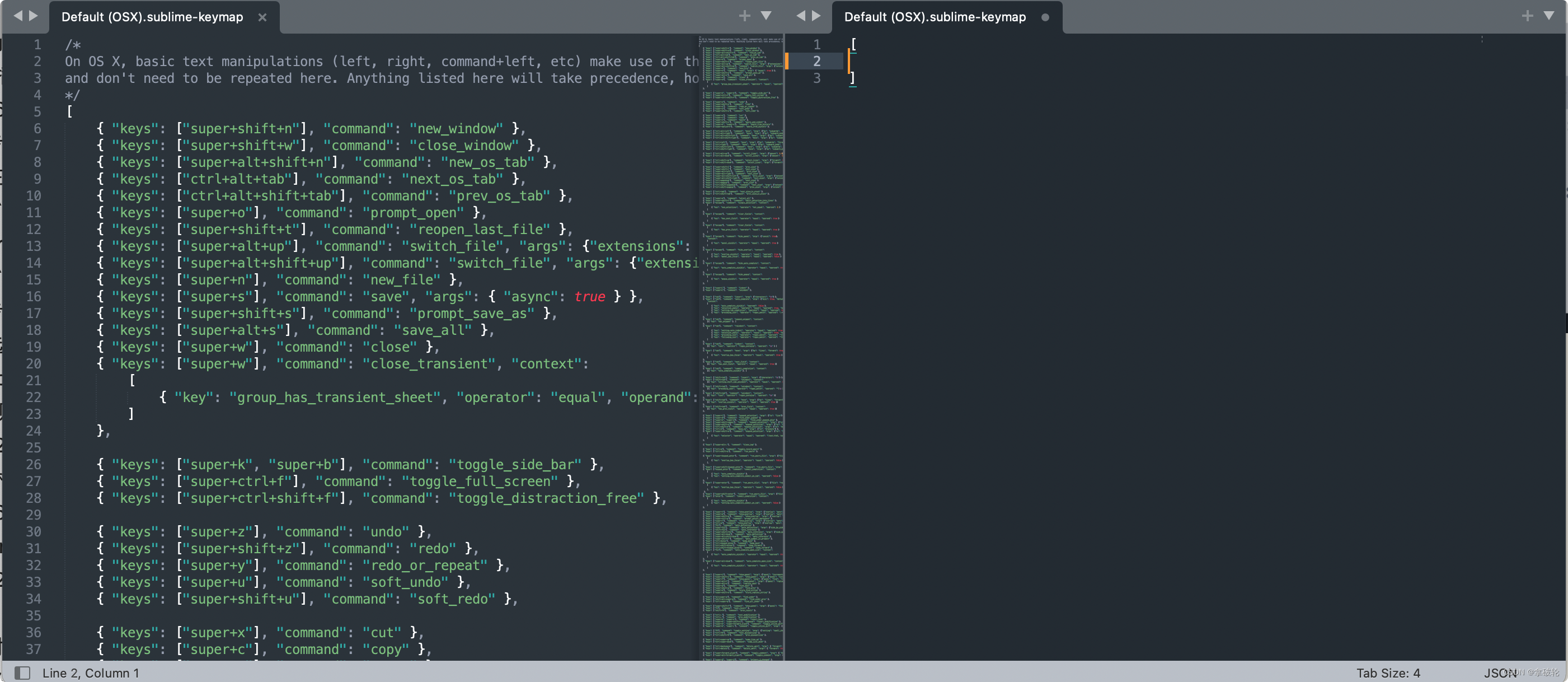This screenshot has height=682, width=1568.
Task: Click the left pane minimap
Action: tap(742, 347)
